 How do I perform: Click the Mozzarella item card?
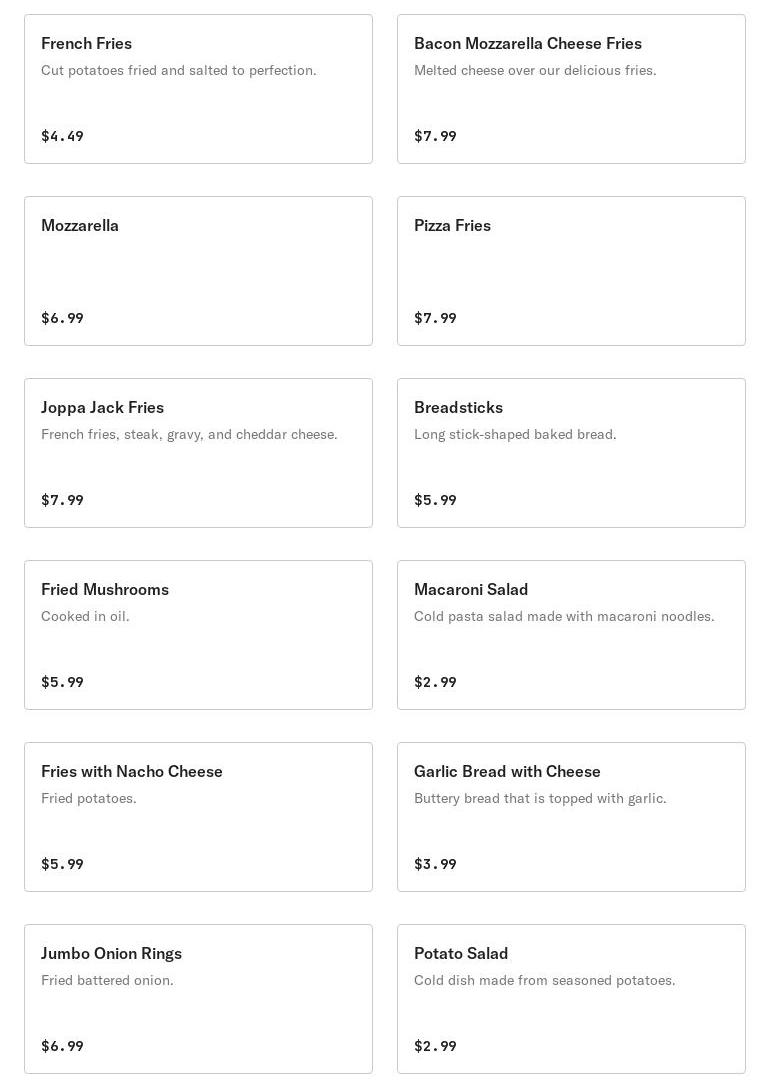click(x=198, y=271)
